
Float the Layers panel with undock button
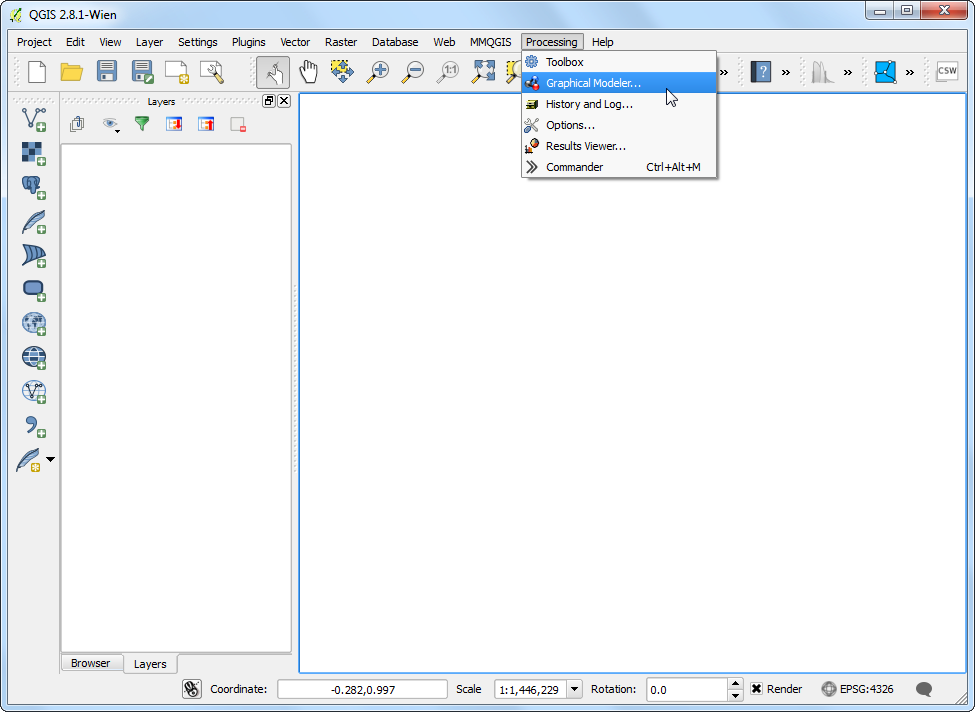(269, 101)
